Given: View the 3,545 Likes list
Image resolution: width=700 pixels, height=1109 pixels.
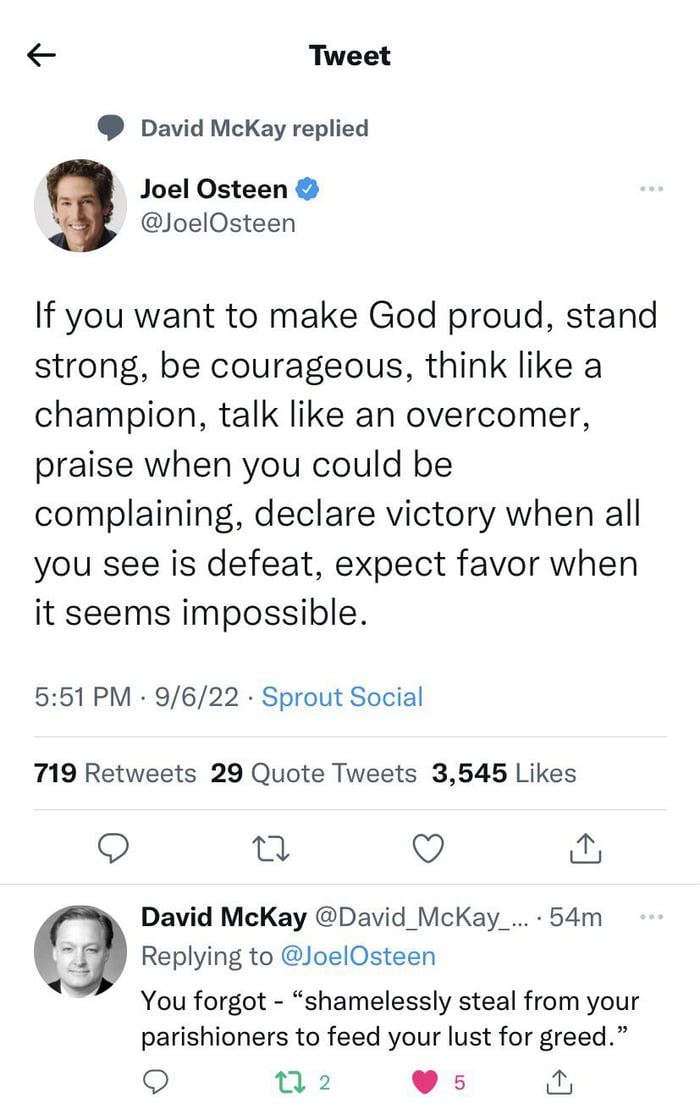Looking at the screenshot, I should (504, 773).
